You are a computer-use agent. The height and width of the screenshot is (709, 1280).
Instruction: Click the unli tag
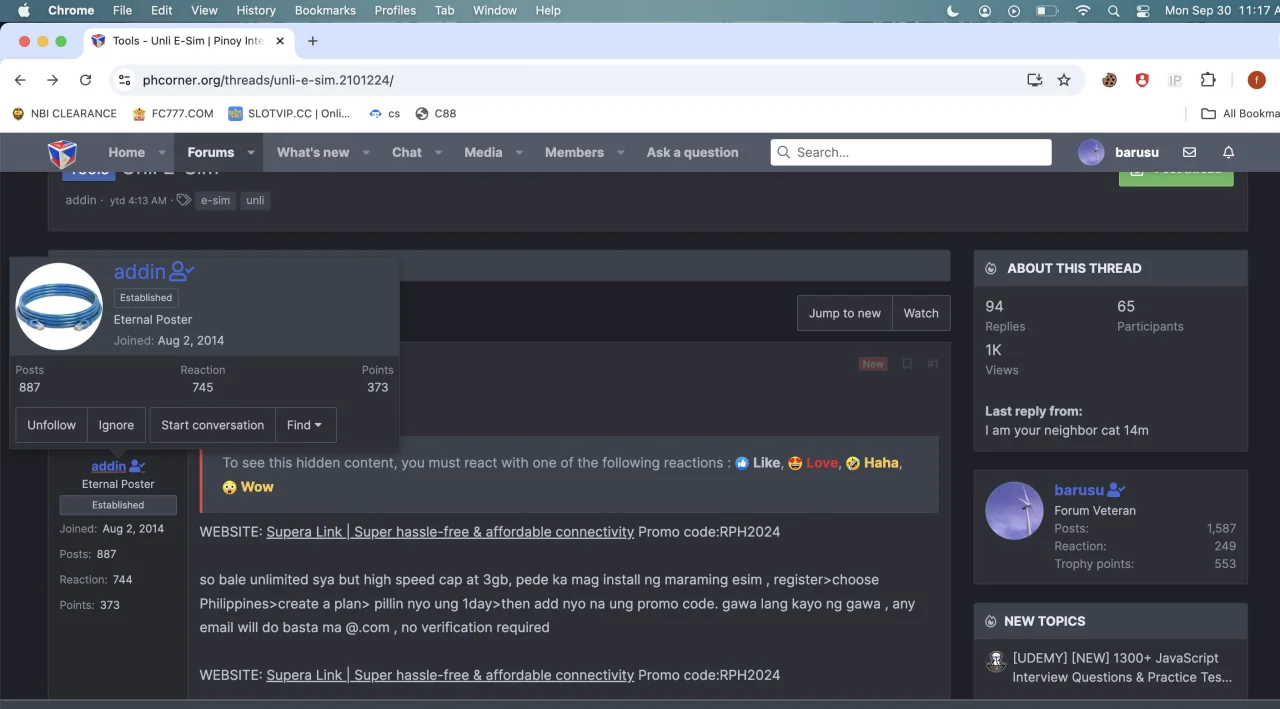[x=255, y=200]
